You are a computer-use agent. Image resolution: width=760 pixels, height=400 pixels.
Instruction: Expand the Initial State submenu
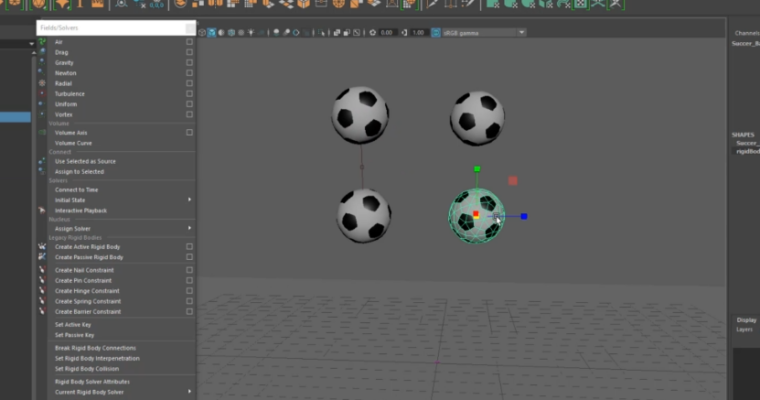point(190,200)
